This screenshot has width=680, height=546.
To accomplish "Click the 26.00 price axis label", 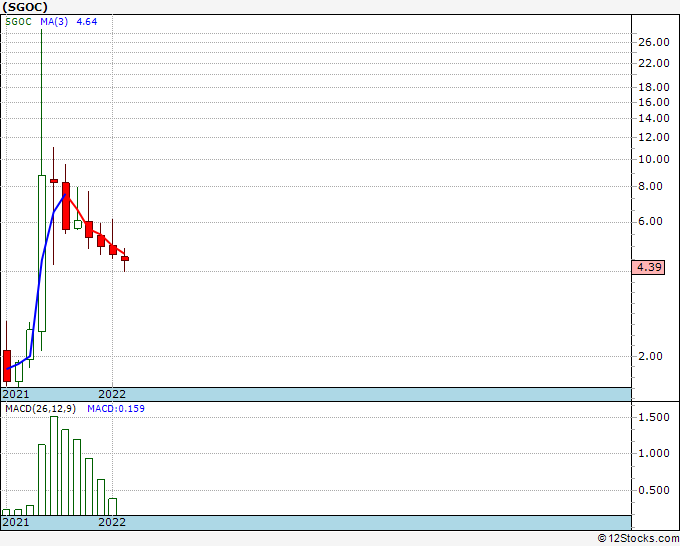I will pos(654,42).
